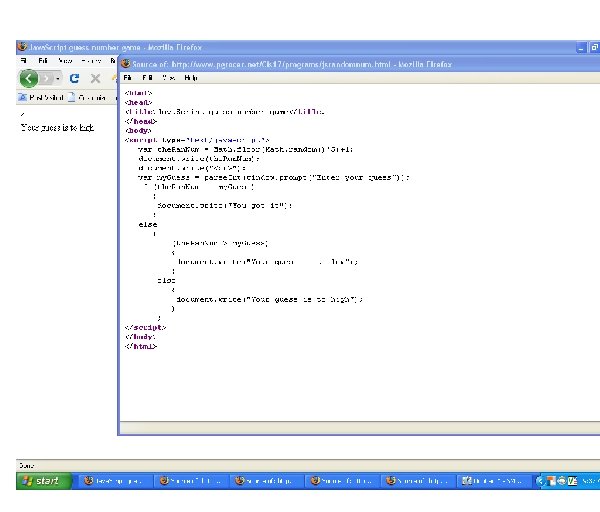Open the View menu in the main Firefox window
The image size is (600, 512).
click(65, 60)
